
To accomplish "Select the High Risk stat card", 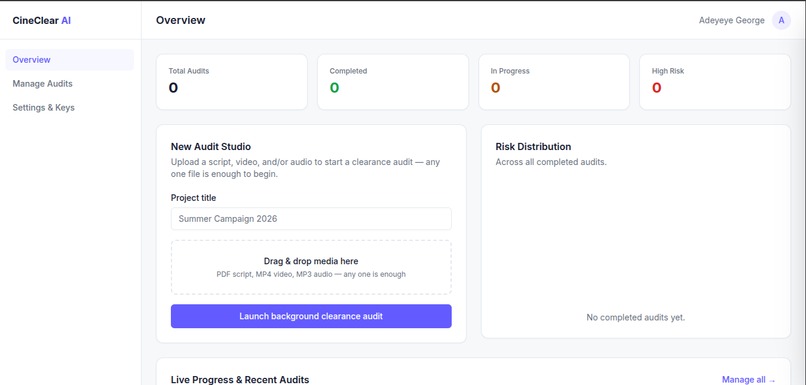I will 715,82.
